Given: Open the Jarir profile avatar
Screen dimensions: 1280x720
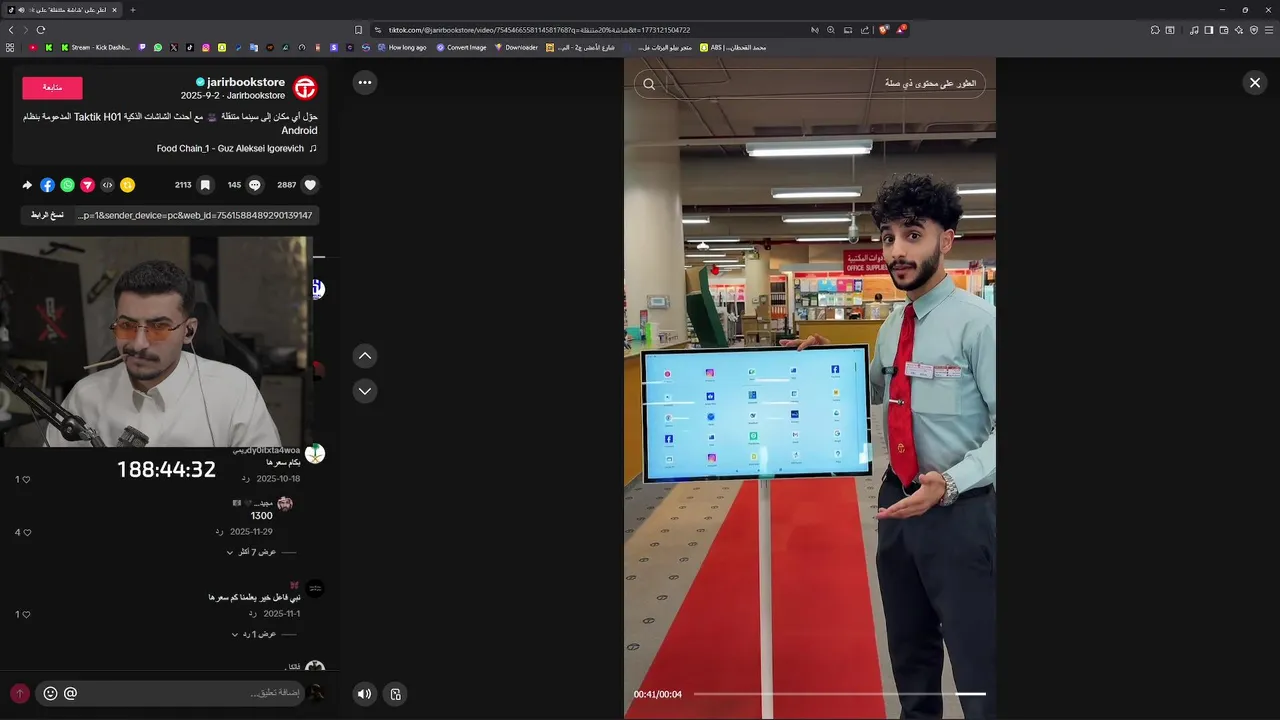Looking at the screenshot, I should (305, 88).
